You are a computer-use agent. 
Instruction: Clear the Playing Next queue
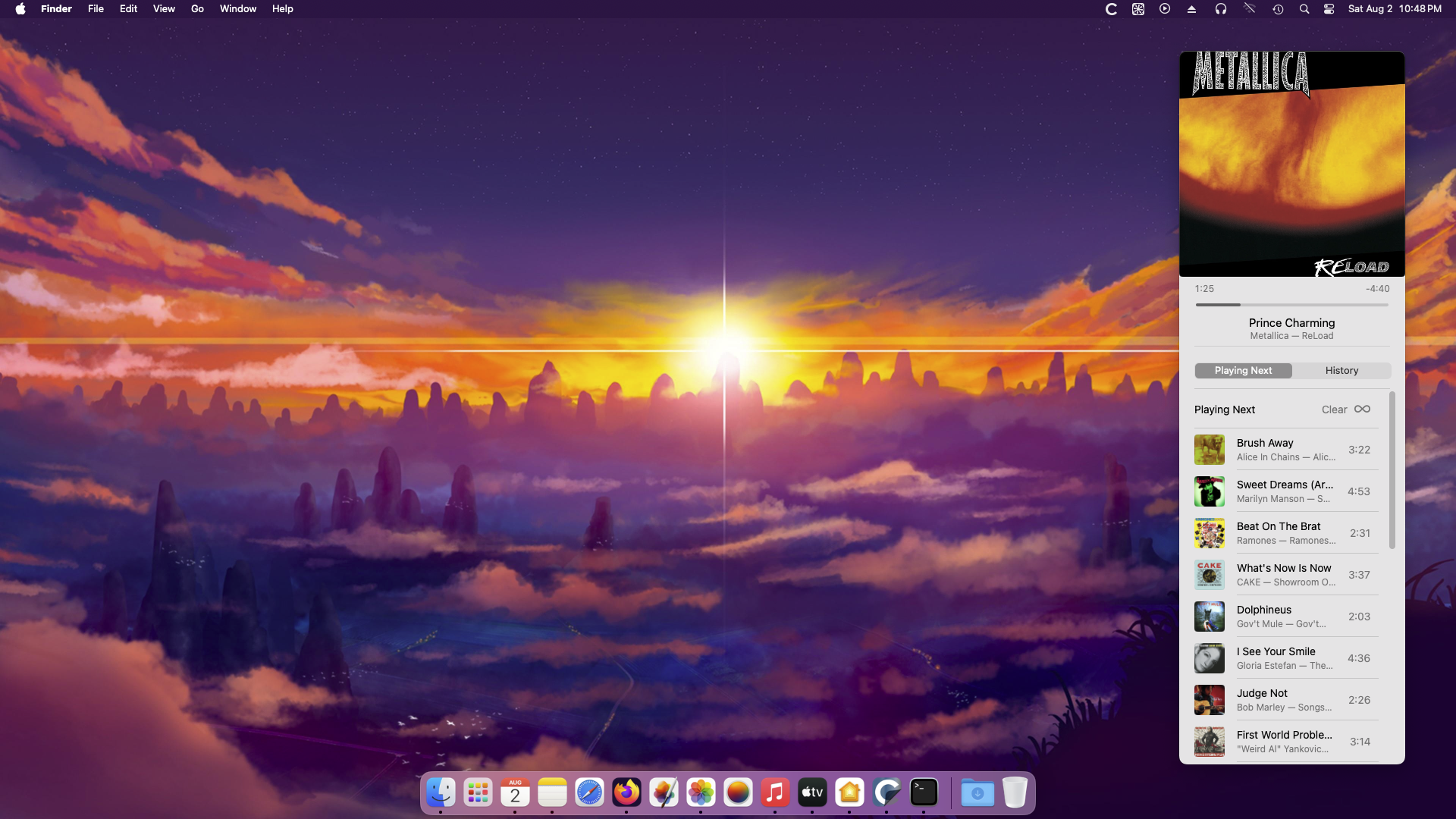tap(1334, 409)
